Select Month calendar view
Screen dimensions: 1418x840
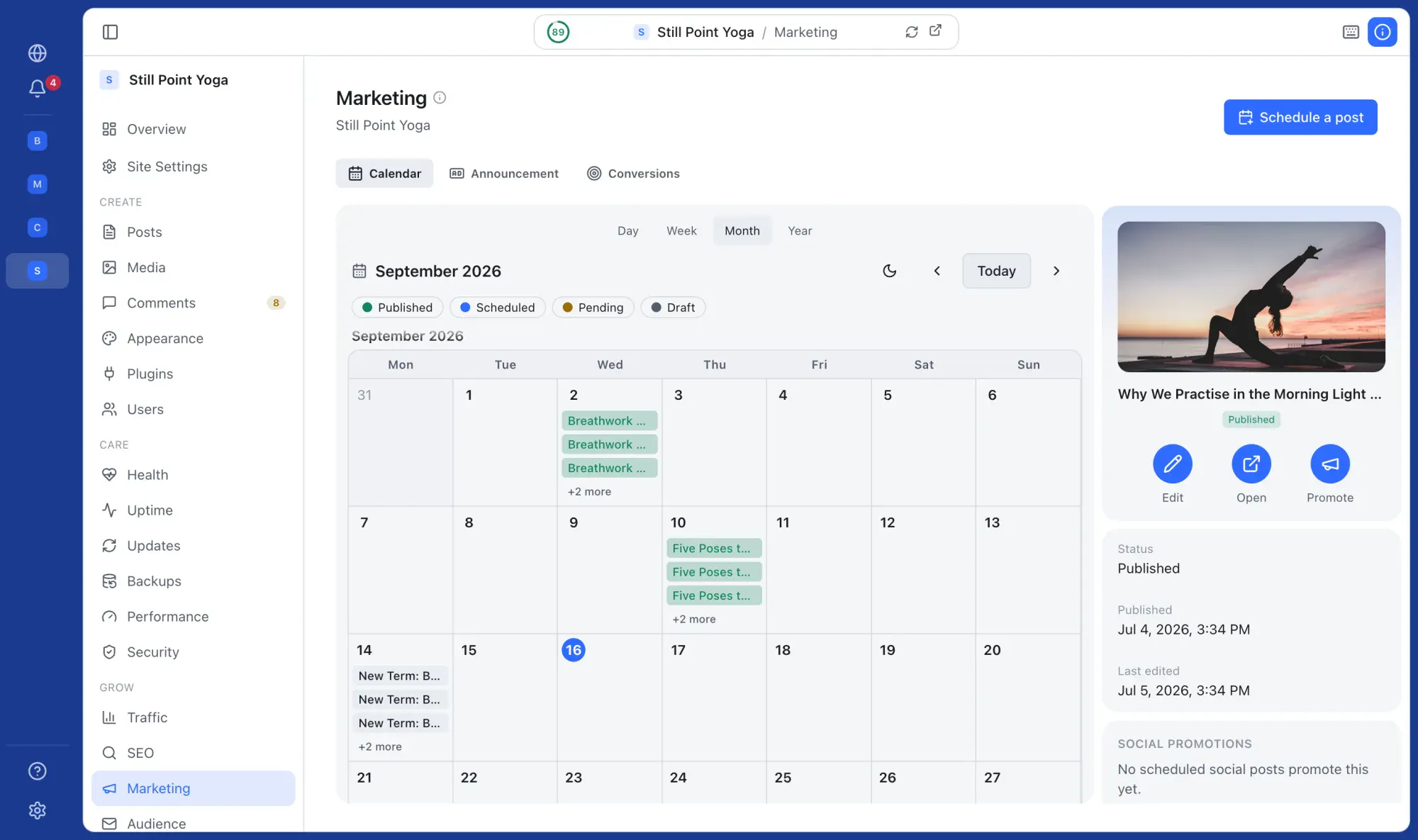742,231
